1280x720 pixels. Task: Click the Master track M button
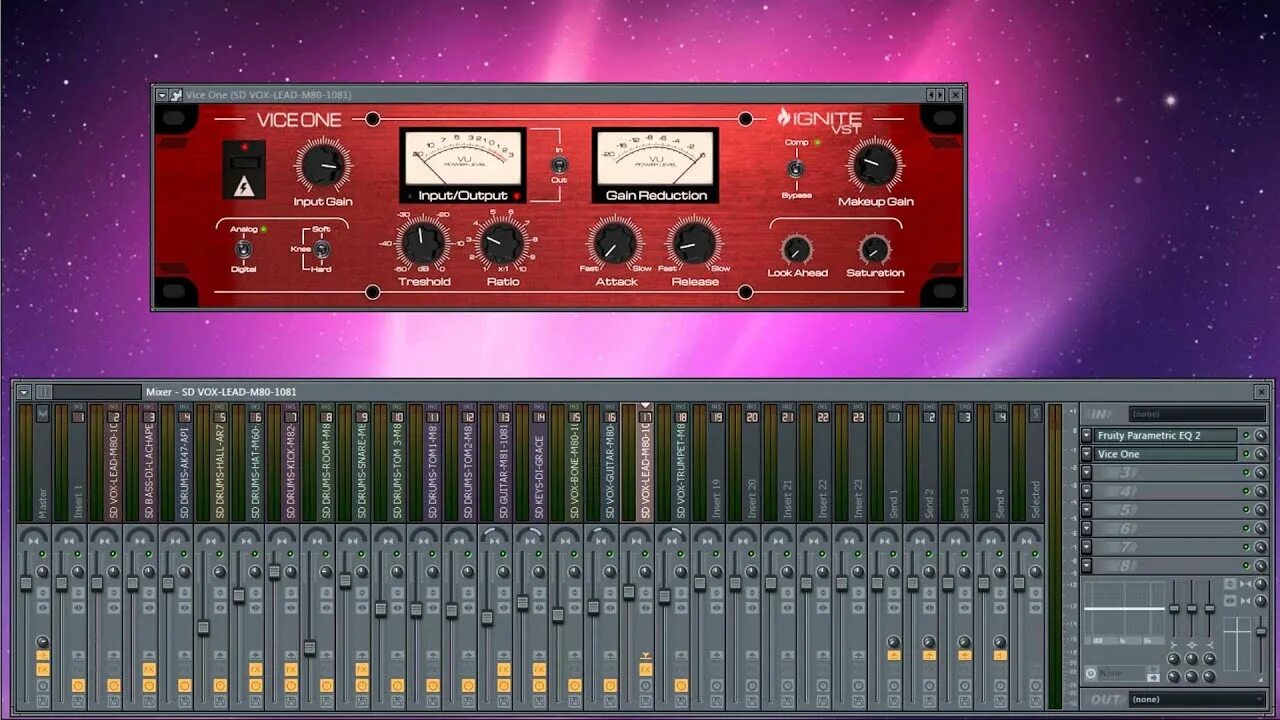point(42,413)
